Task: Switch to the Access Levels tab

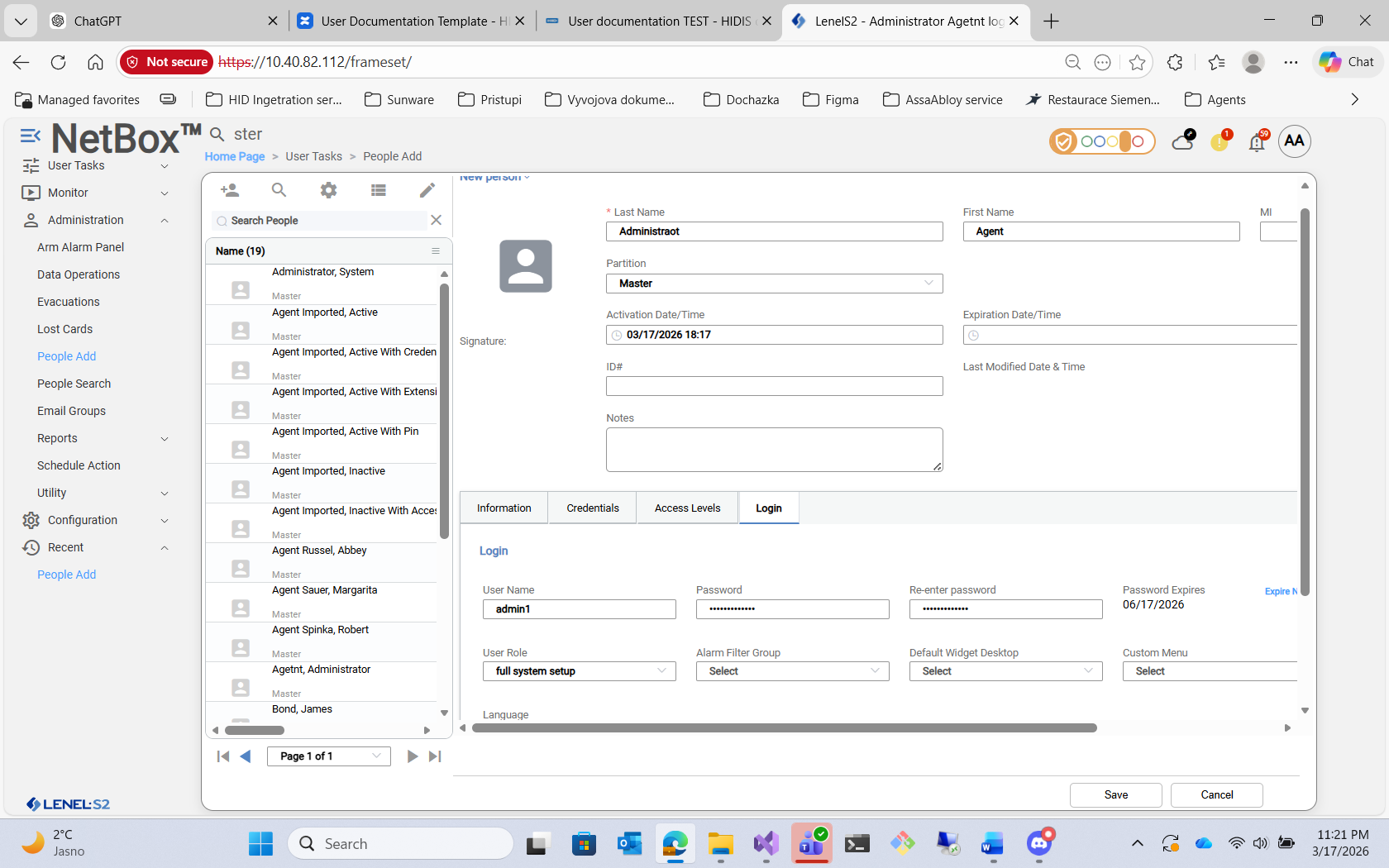Action: tap(687, 508)
